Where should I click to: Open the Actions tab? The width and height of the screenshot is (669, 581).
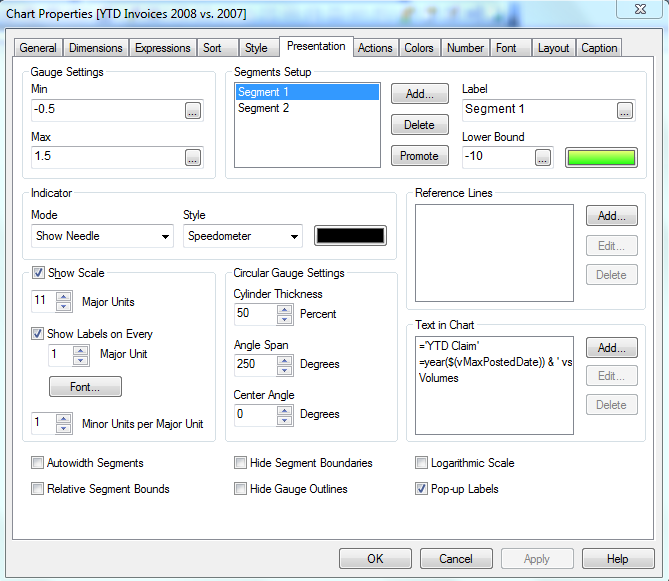375,48
